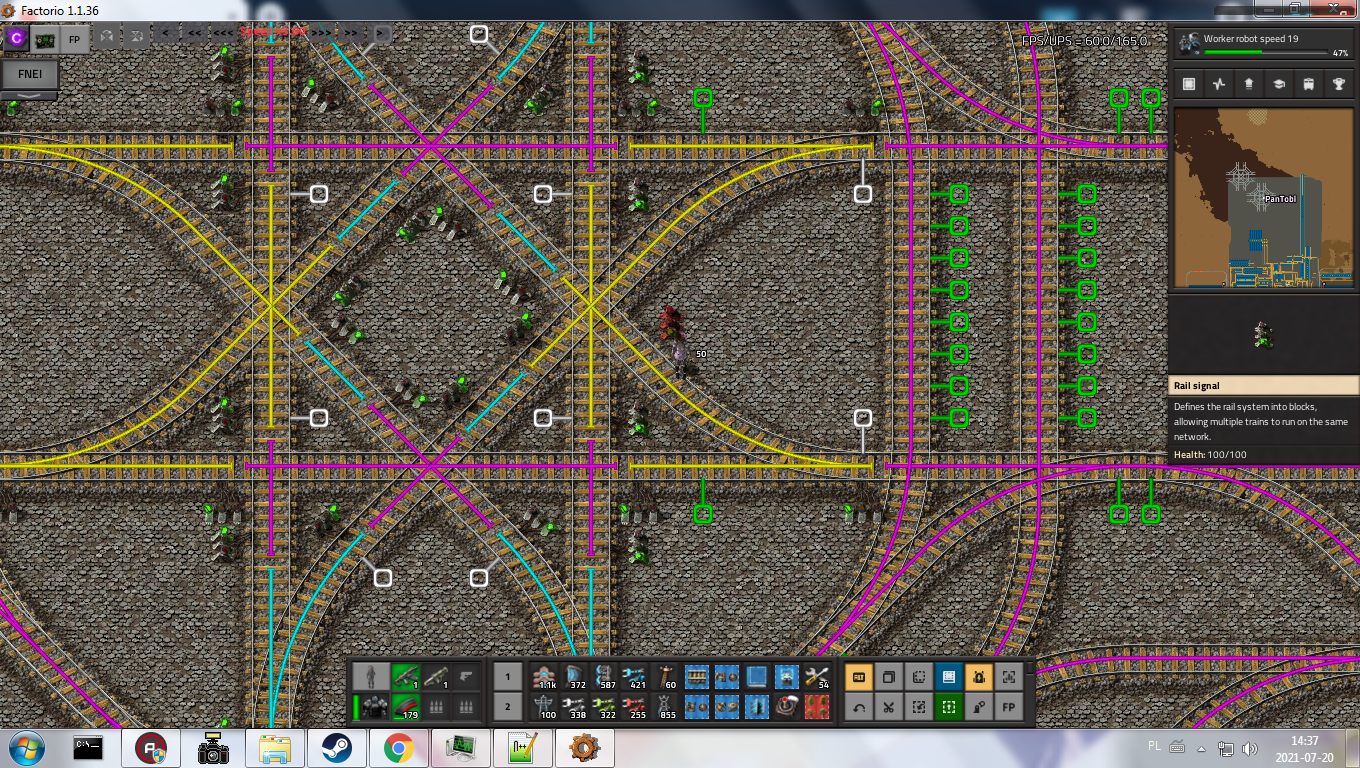Click the copy shortcut button
1360x768 pixels.
888,677
